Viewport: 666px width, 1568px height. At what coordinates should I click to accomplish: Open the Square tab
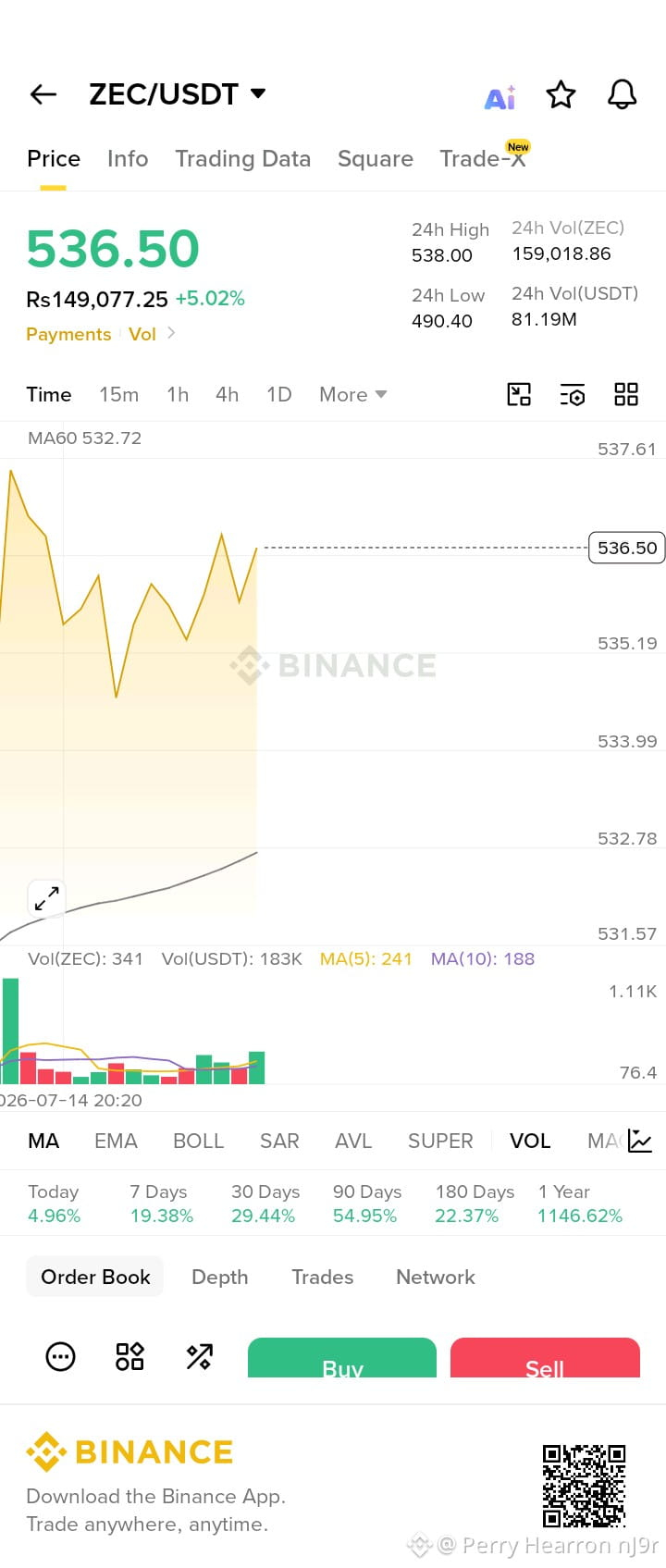tap(376, 159)
